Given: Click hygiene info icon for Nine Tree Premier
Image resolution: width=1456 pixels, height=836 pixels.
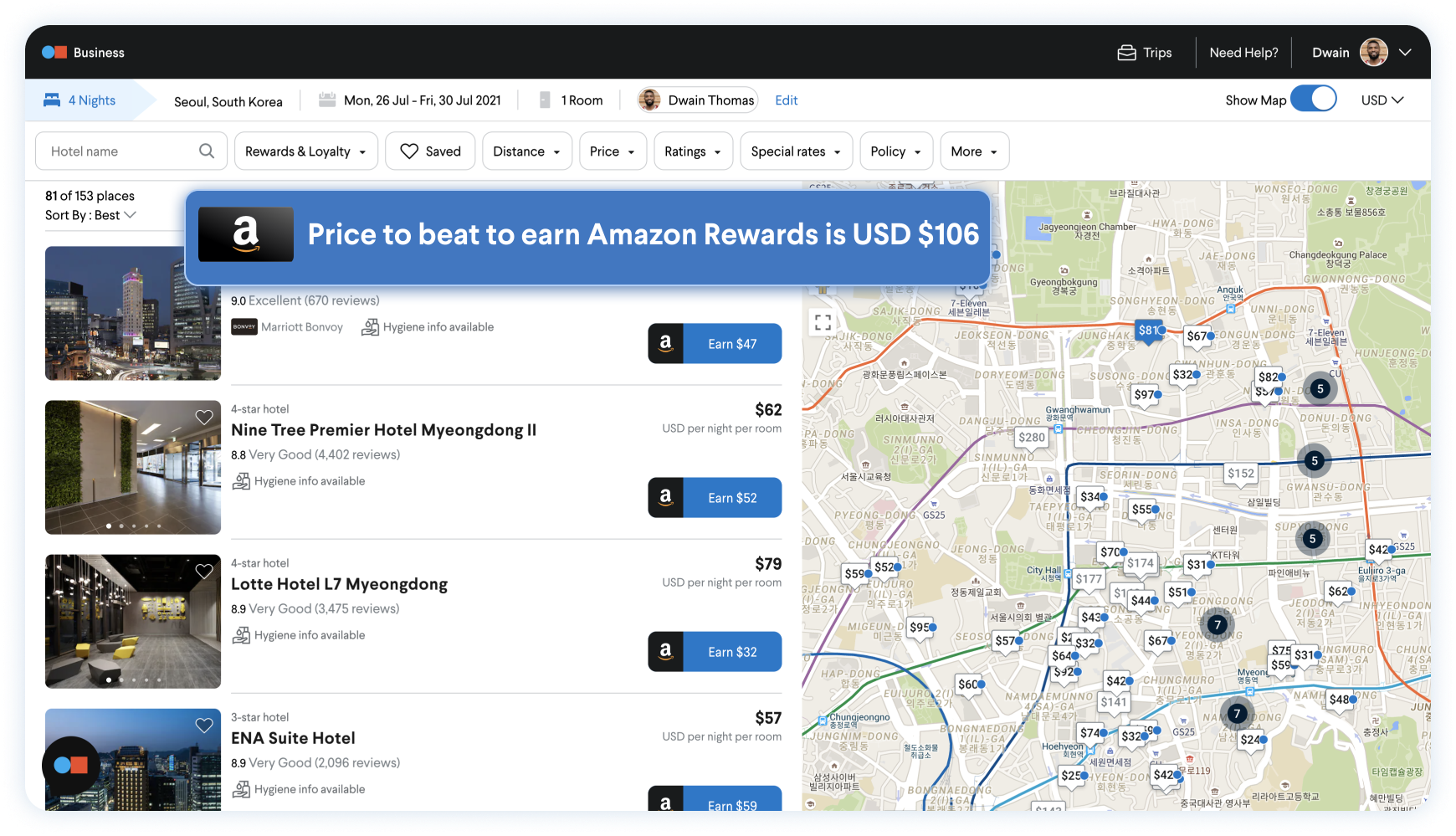Looking at the screenshot, I should coord(241,480).
